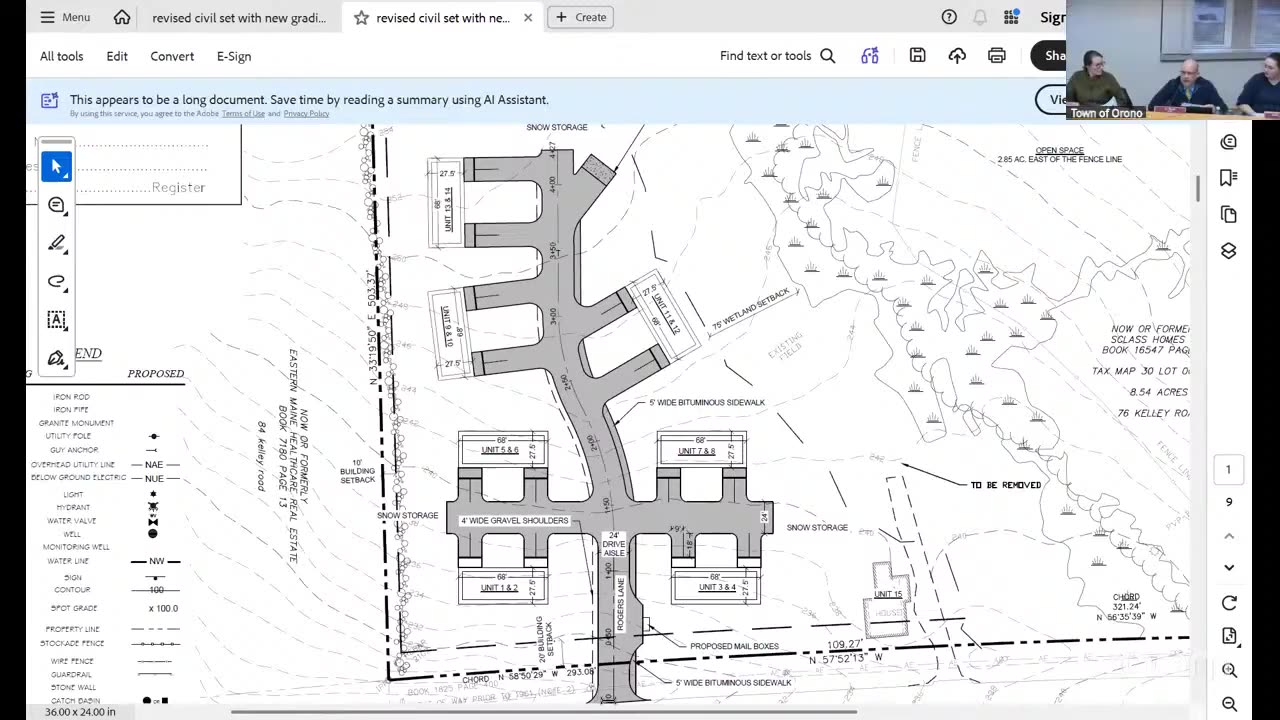1280x720 pixels.
Task: Choose the Select arrow tool
Action: point(56,166)
